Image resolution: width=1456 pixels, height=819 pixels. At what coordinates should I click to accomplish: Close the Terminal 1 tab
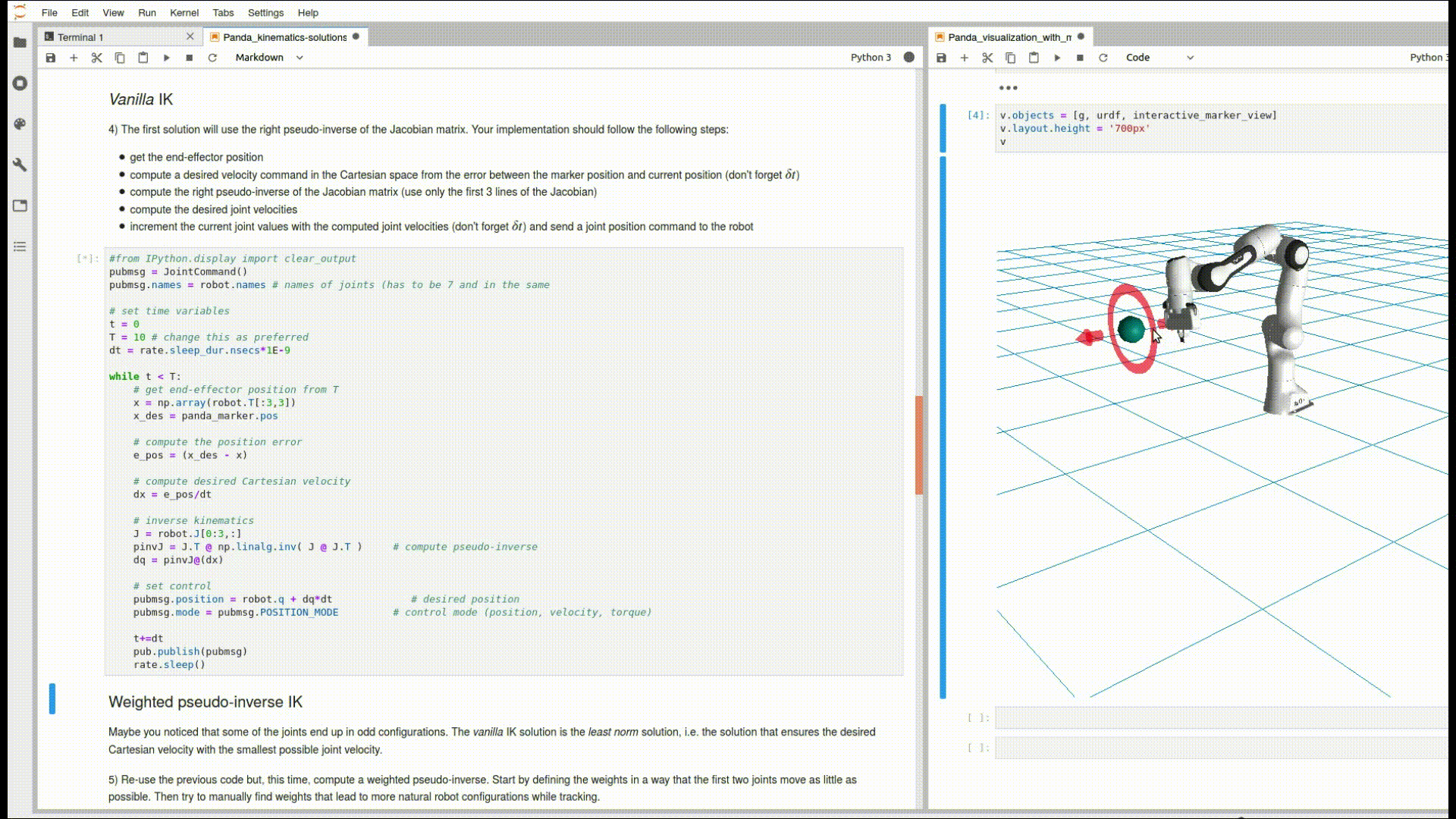pyautogui.click(x=190, y=36)
